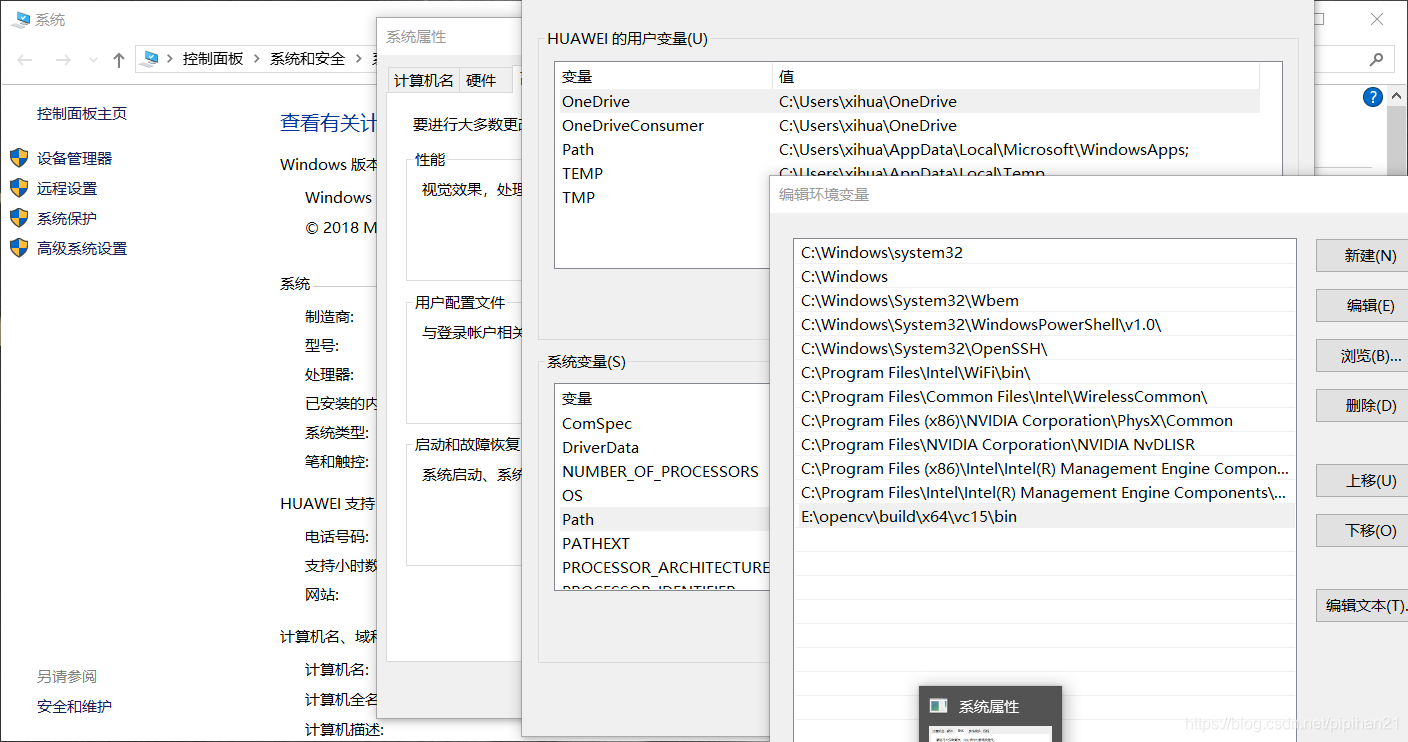
Task: Click the 系统属性 preview popup icon
Action: pyautogui.click(x=938, y=705)
